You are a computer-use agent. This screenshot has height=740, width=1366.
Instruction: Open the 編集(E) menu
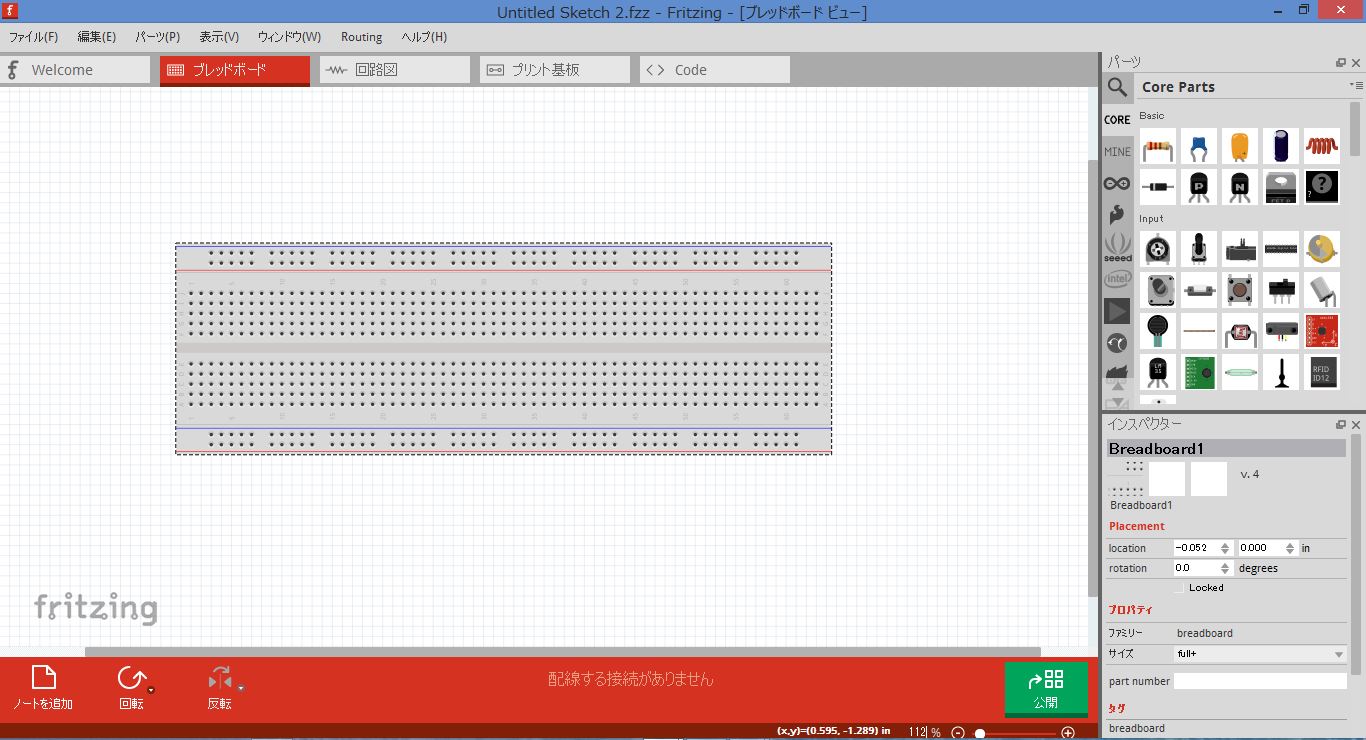point(97,37)
